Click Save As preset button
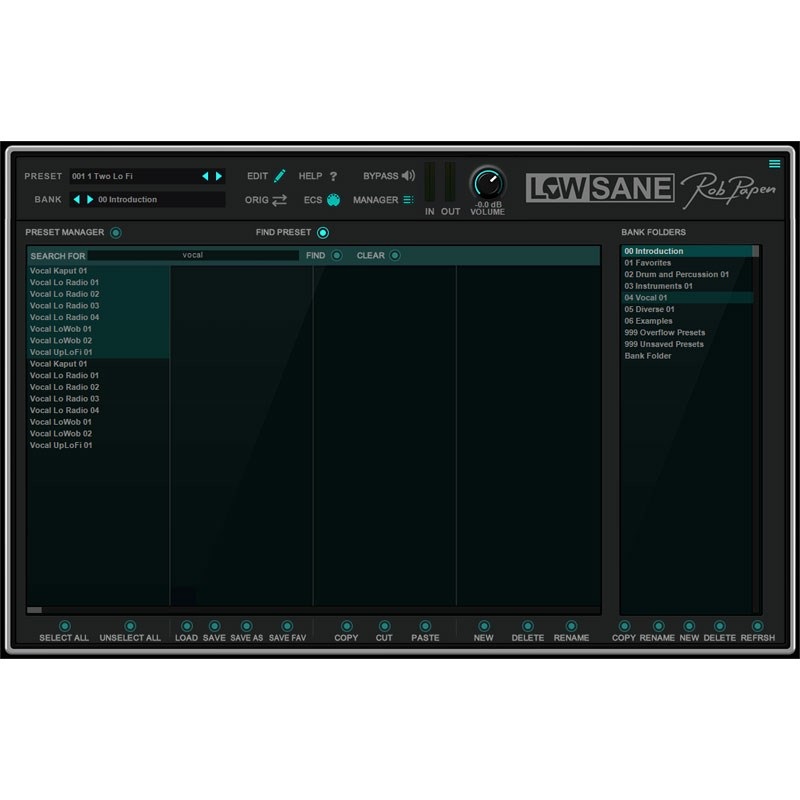 pos(246,626)
